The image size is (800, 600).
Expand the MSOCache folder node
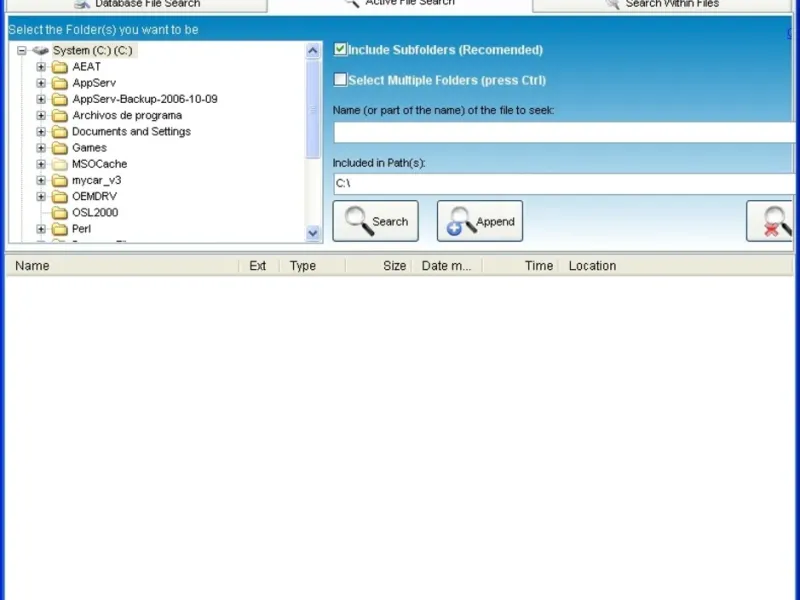[41, 164]
